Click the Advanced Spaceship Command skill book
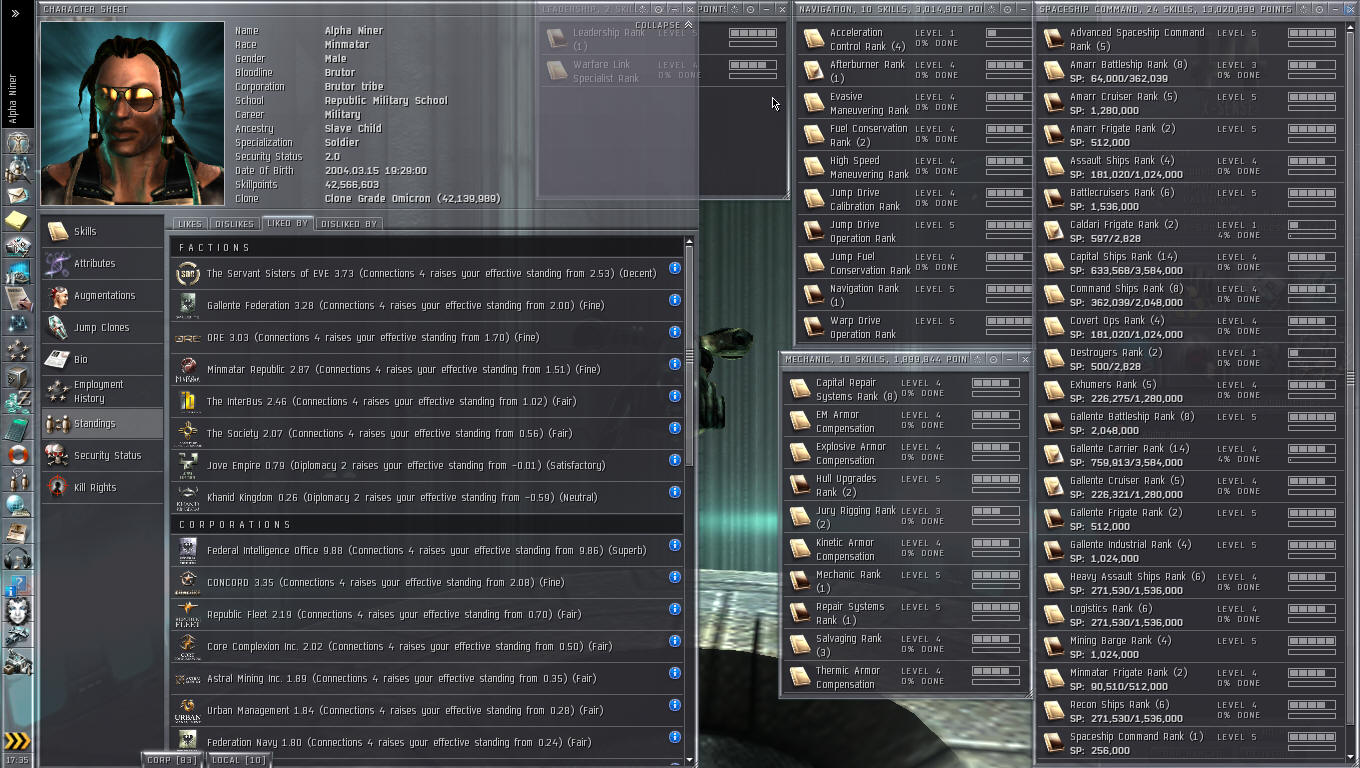This screenshot has width=1360, height=768. [1053, 39]
